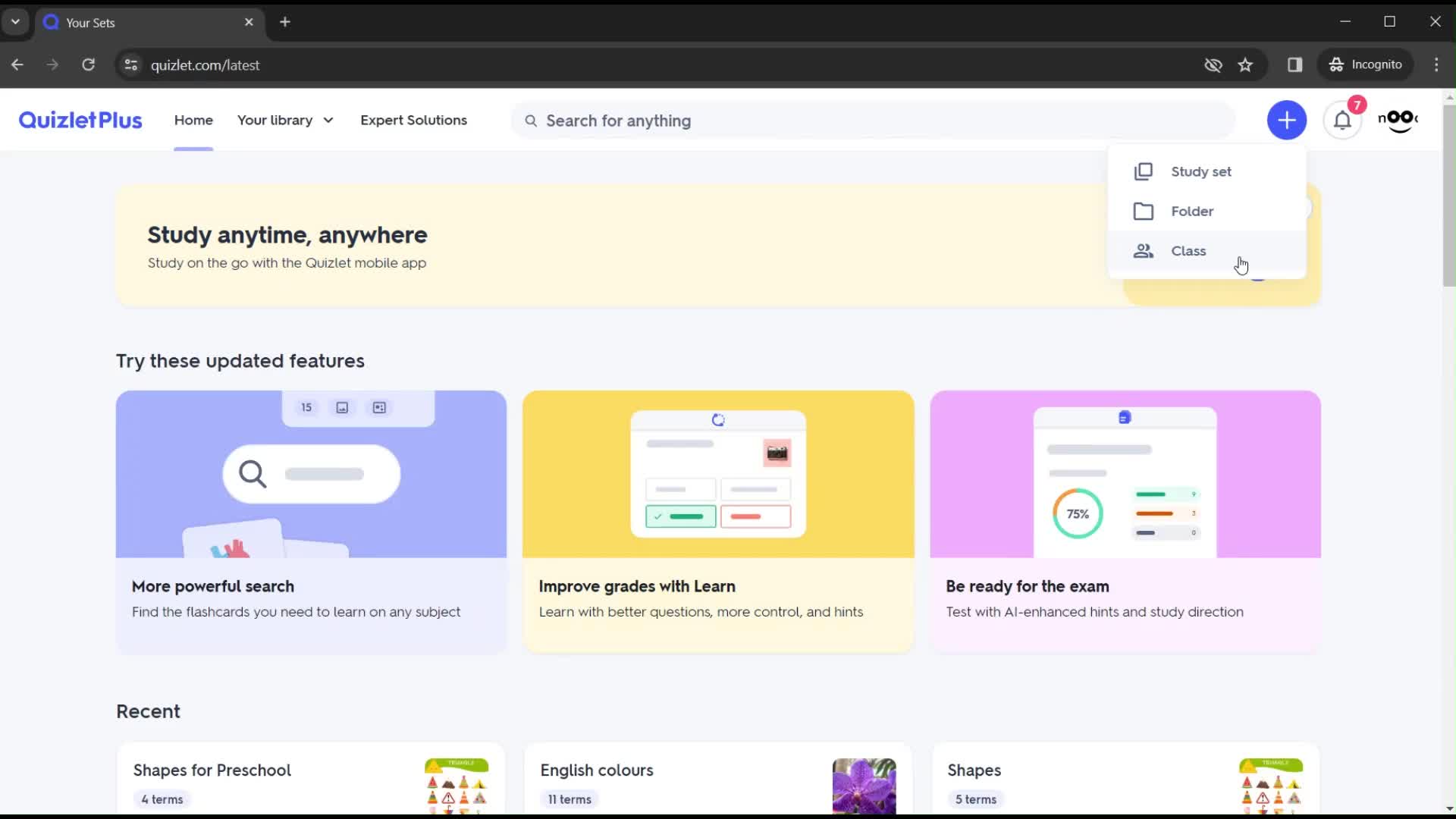Image resolution: width=1456 pixels, height=819 pixels.
Task: Reload the page
Action: [x=88, y=64]
